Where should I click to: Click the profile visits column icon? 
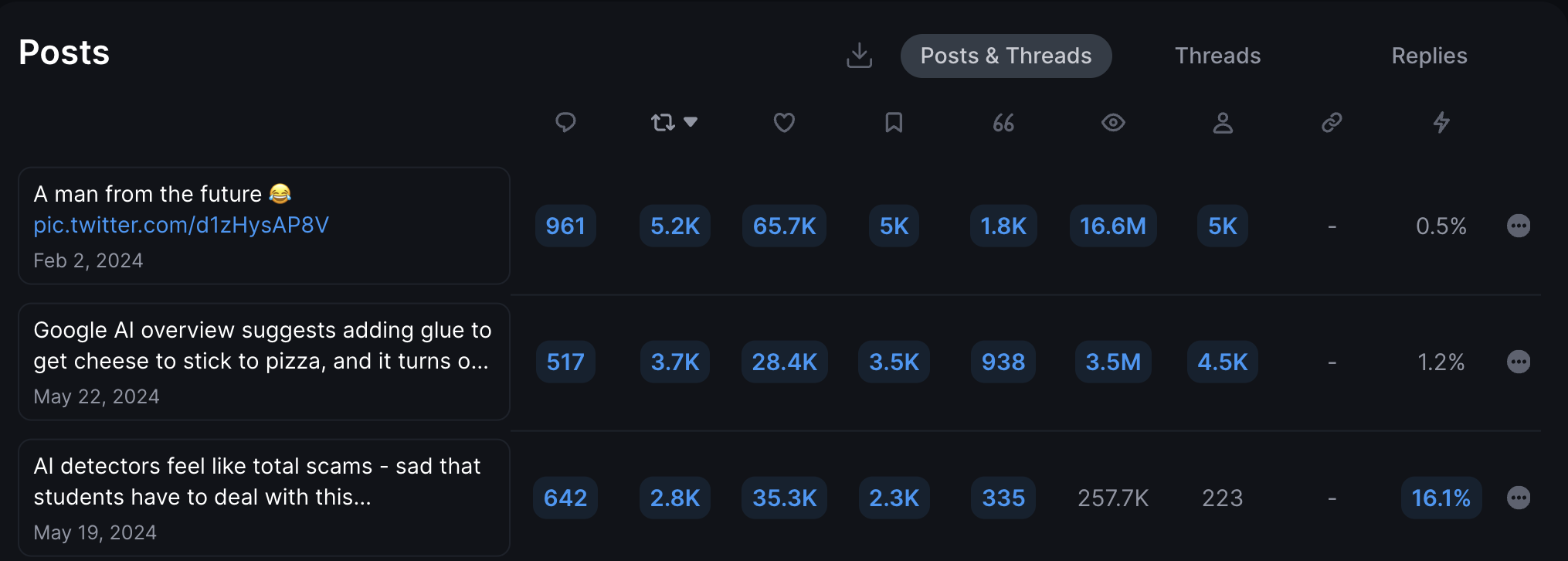pos(1223,122)
